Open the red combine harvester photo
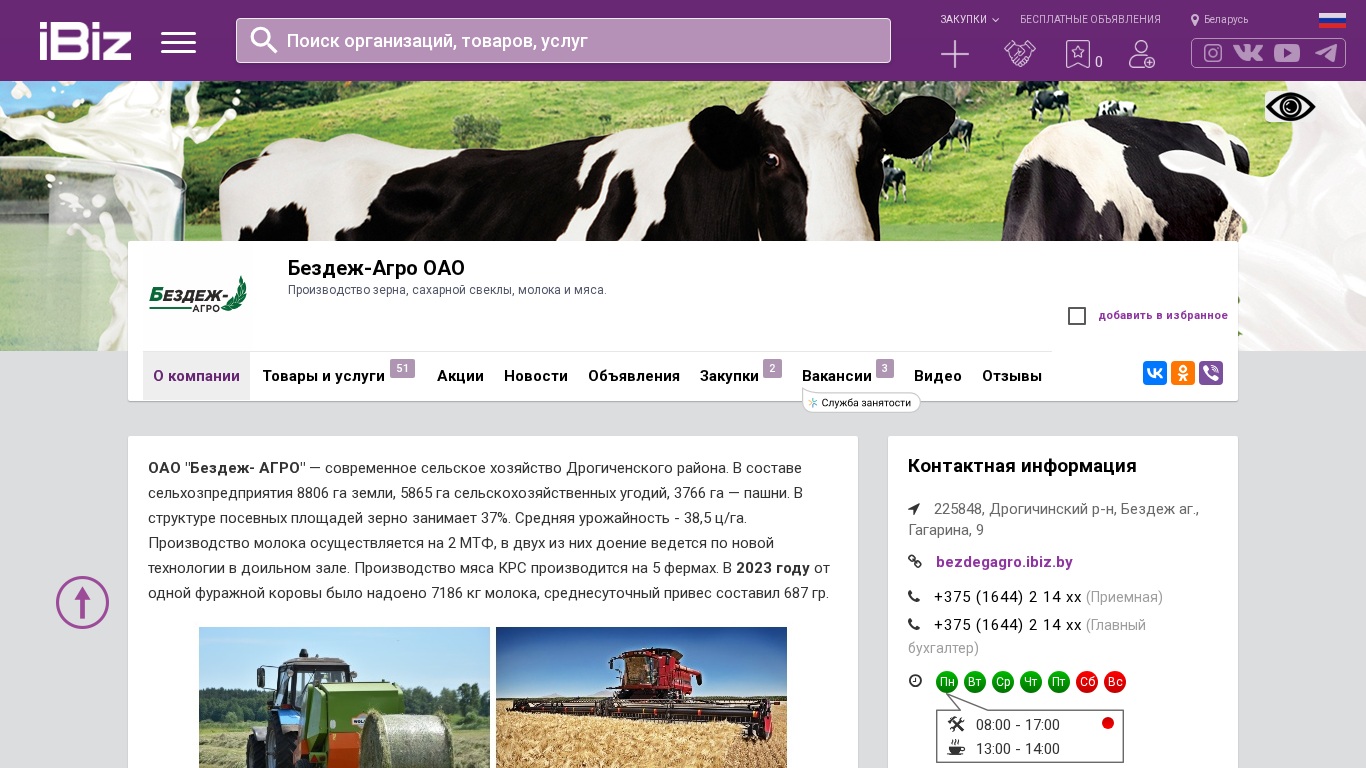This screenshot has height=768, width=1366. (641, 697)
